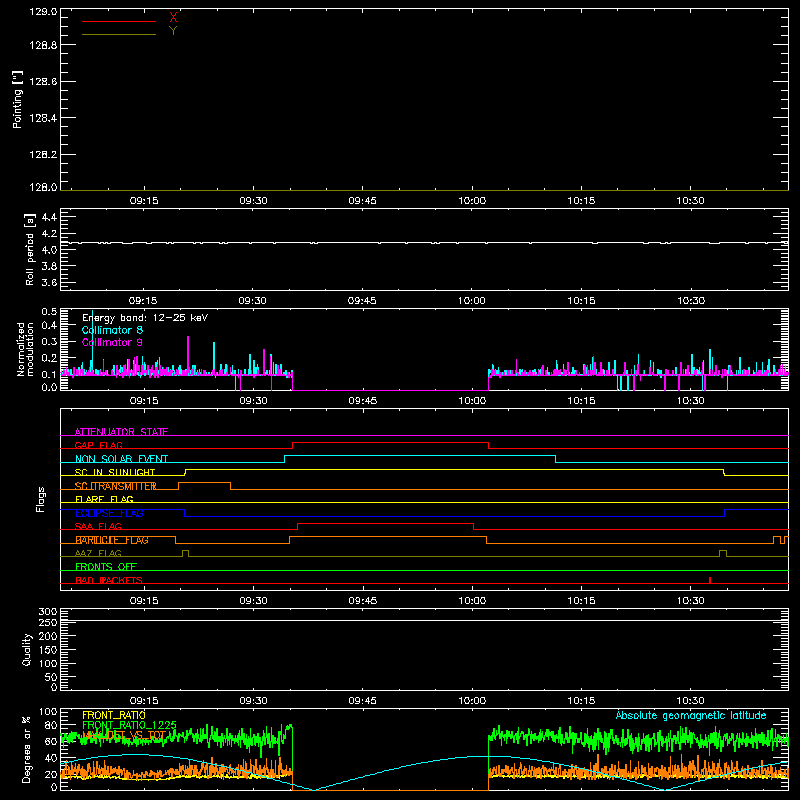Select the cyan 'Collimator 8' legend label
800x800 pixels.
pos(112,330)
